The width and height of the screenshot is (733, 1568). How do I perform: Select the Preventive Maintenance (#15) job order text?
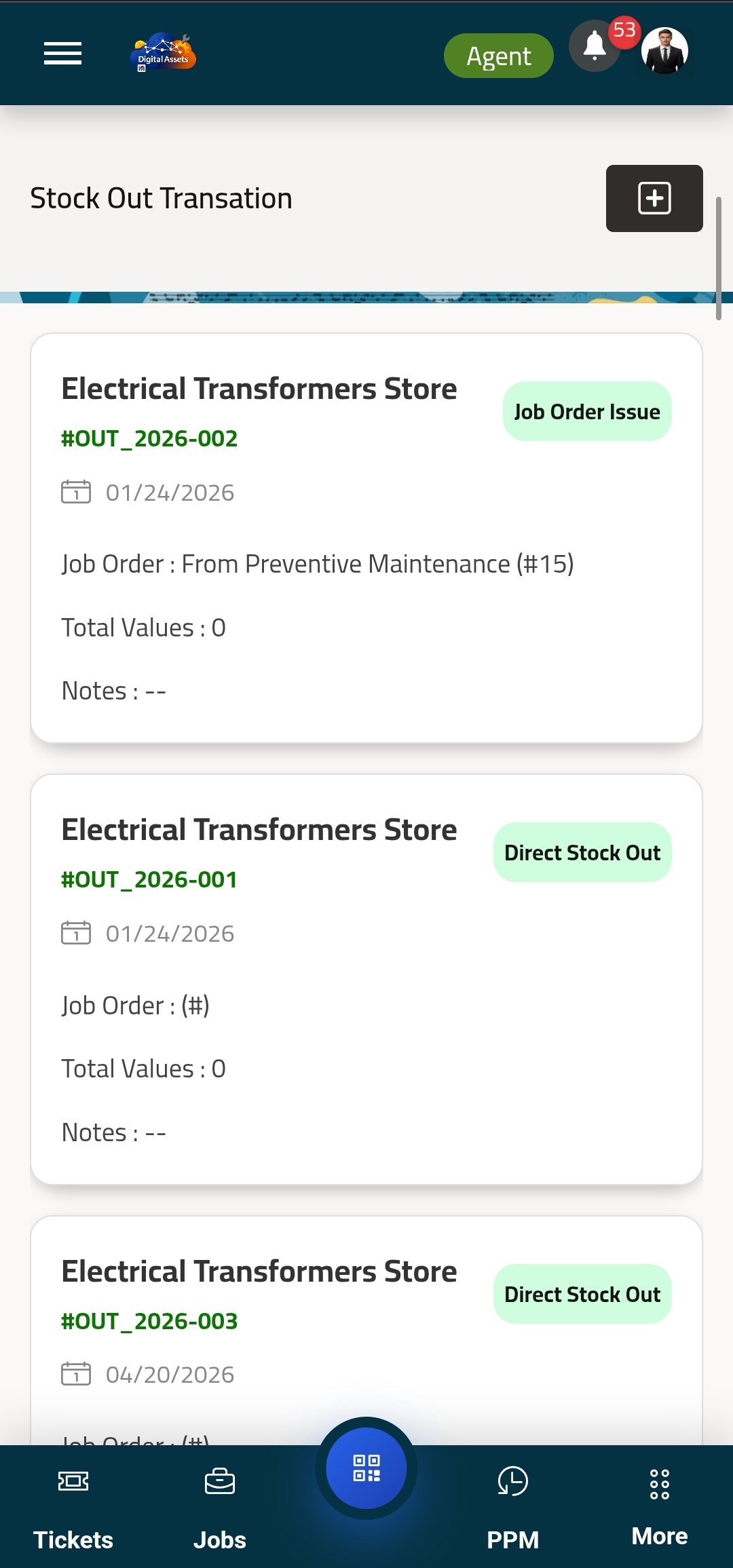point(377,564)
